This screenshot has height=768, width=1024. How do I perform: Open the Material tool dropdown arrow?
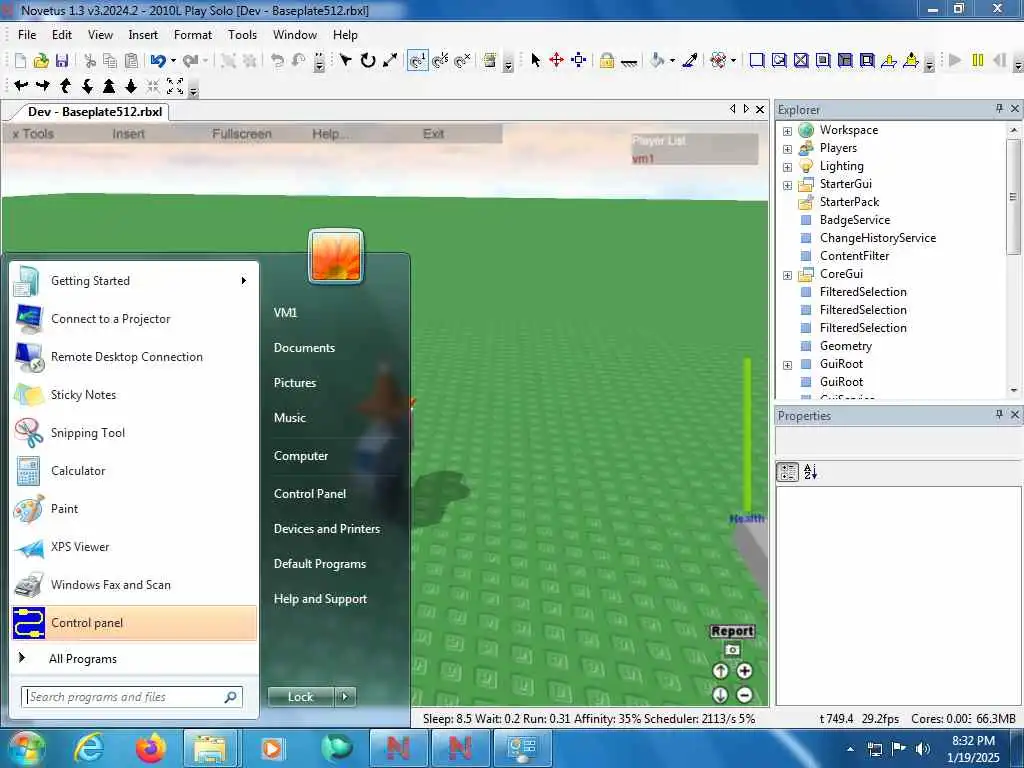pyautogui.click(x=733, y=61)
